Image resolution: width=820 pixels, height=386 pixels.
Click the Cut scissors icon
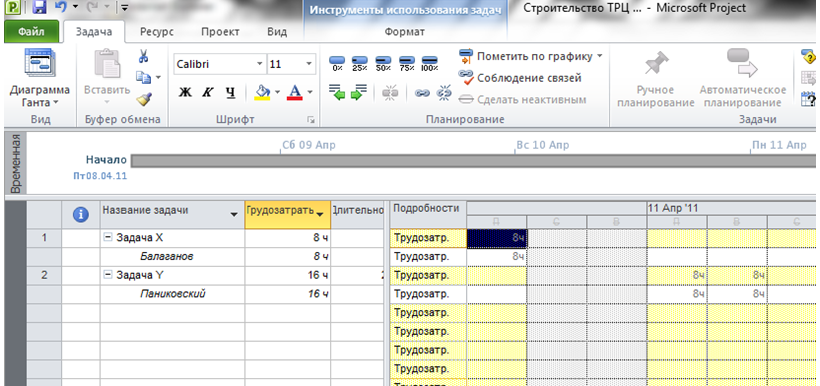[144, 55]
